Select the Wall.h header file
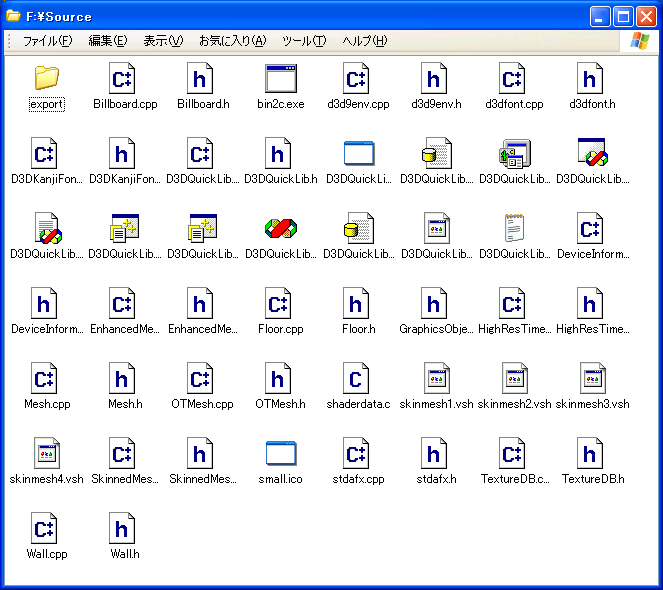Viewport: 663px width, 590px height. 124,528
